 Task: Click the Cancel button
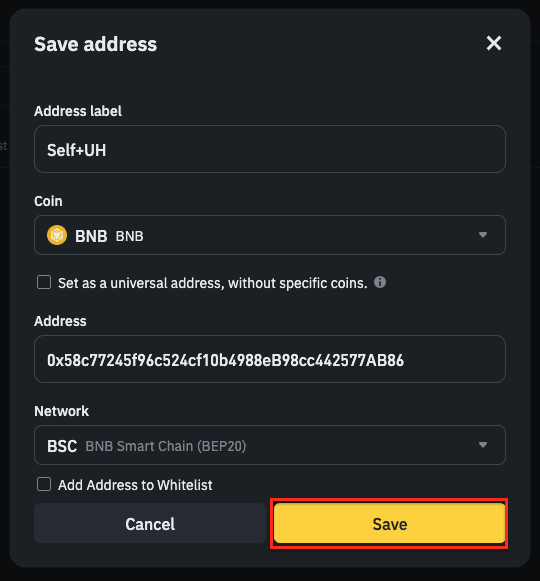pos(150,524)
